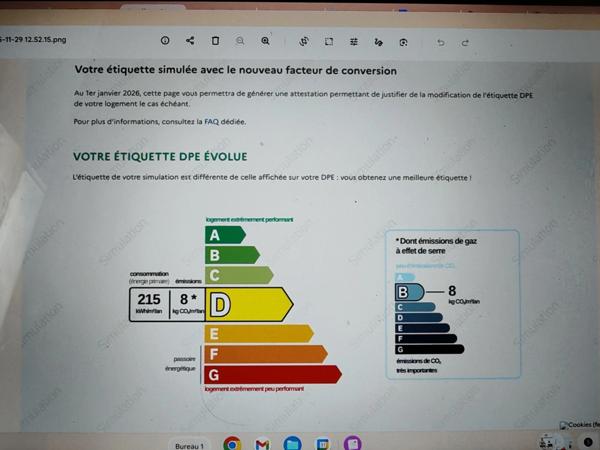This screenshot has width=600, height=450.
Task: Launch Google Chrome from the shelf
Action: [x=232, y=444]
